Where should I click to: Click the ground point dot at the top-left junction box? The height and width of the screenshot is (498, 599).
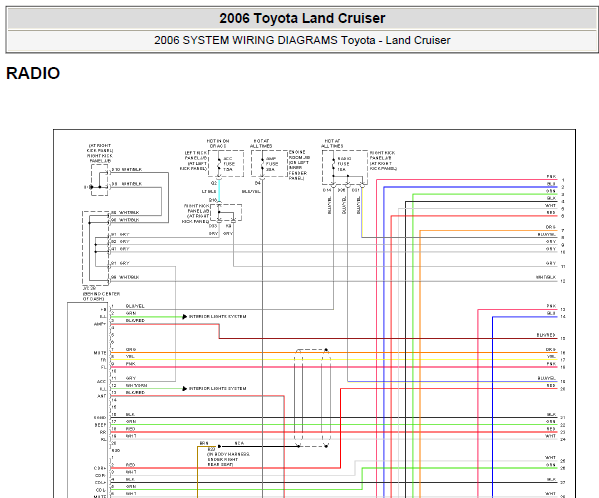[91, 187]
